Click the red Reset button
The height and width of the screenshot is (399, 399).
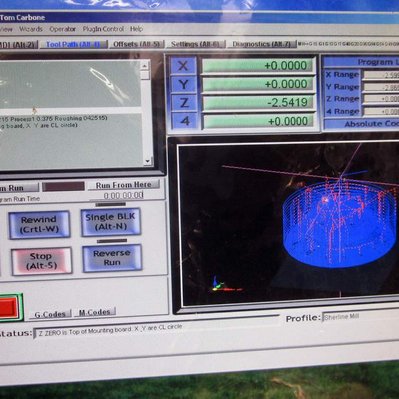tap(9, 307)
